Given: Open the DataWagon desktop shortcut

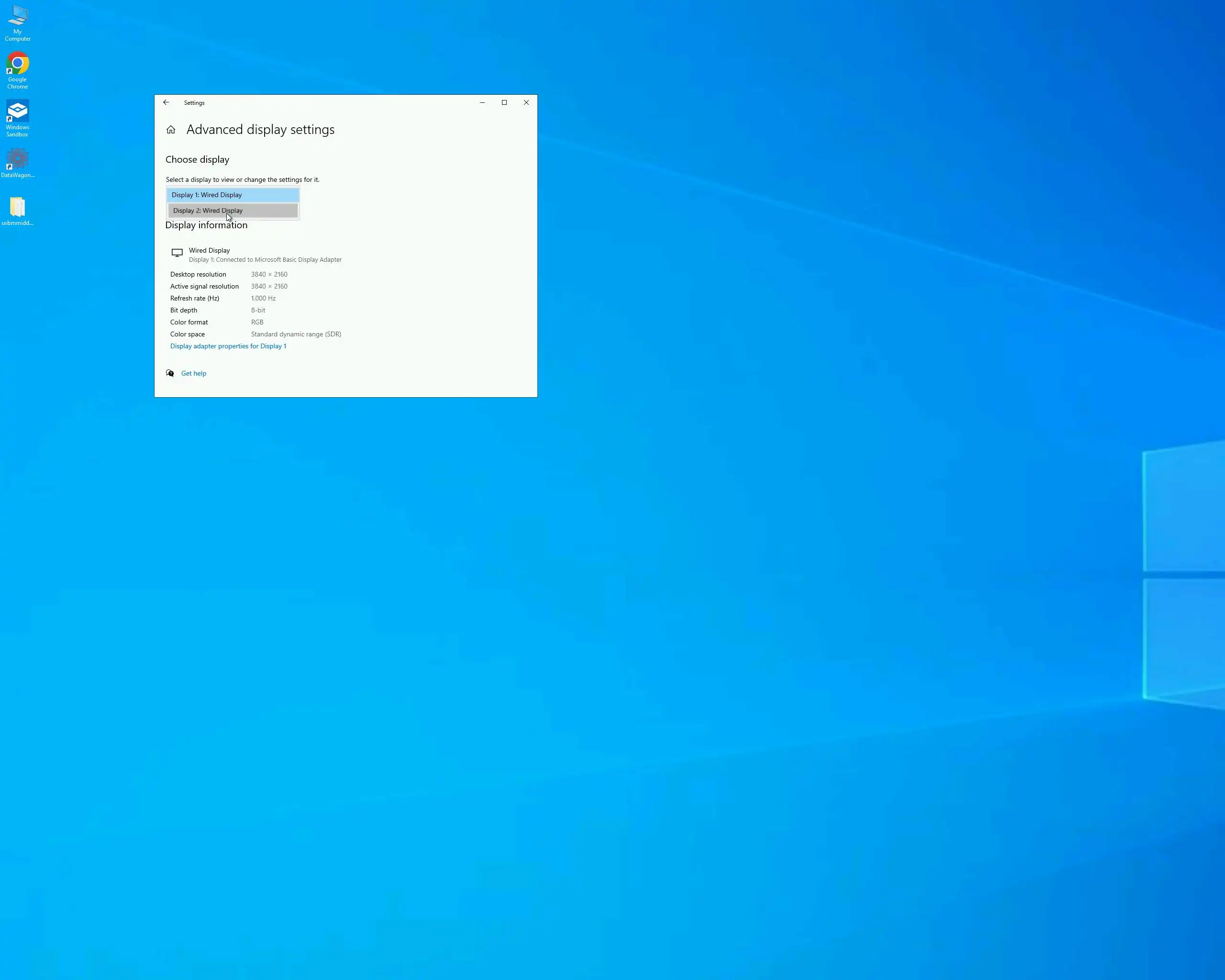Looking at the screenshot, I should point(18,159).
